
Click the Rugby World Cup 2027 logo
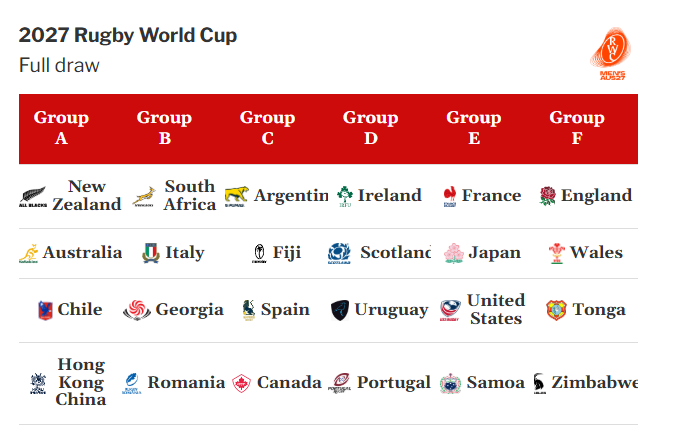pyautogui.click(x=611, y=54)
